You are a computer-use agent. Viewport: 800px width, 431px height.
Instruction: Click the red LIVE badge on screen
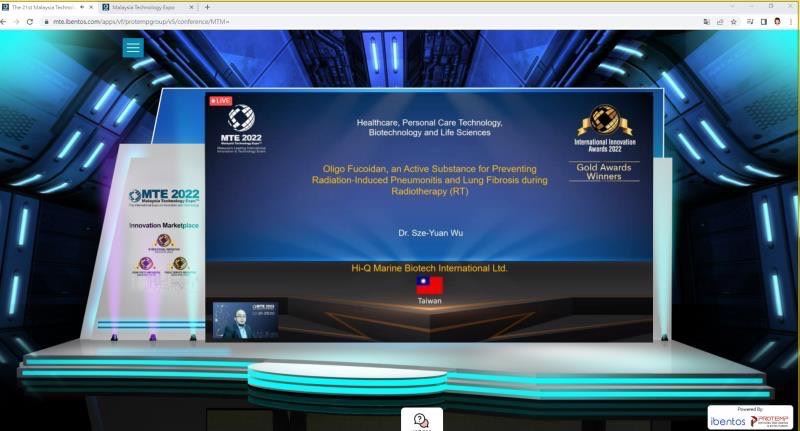click(220, 101)
